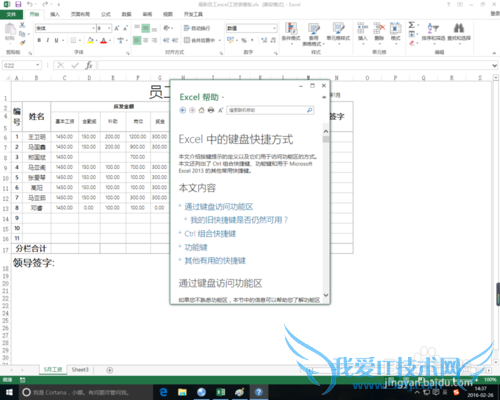This screenshot has height=400, width=500.
Task: Select the Format Painter brush
Action: coord(22,43)
